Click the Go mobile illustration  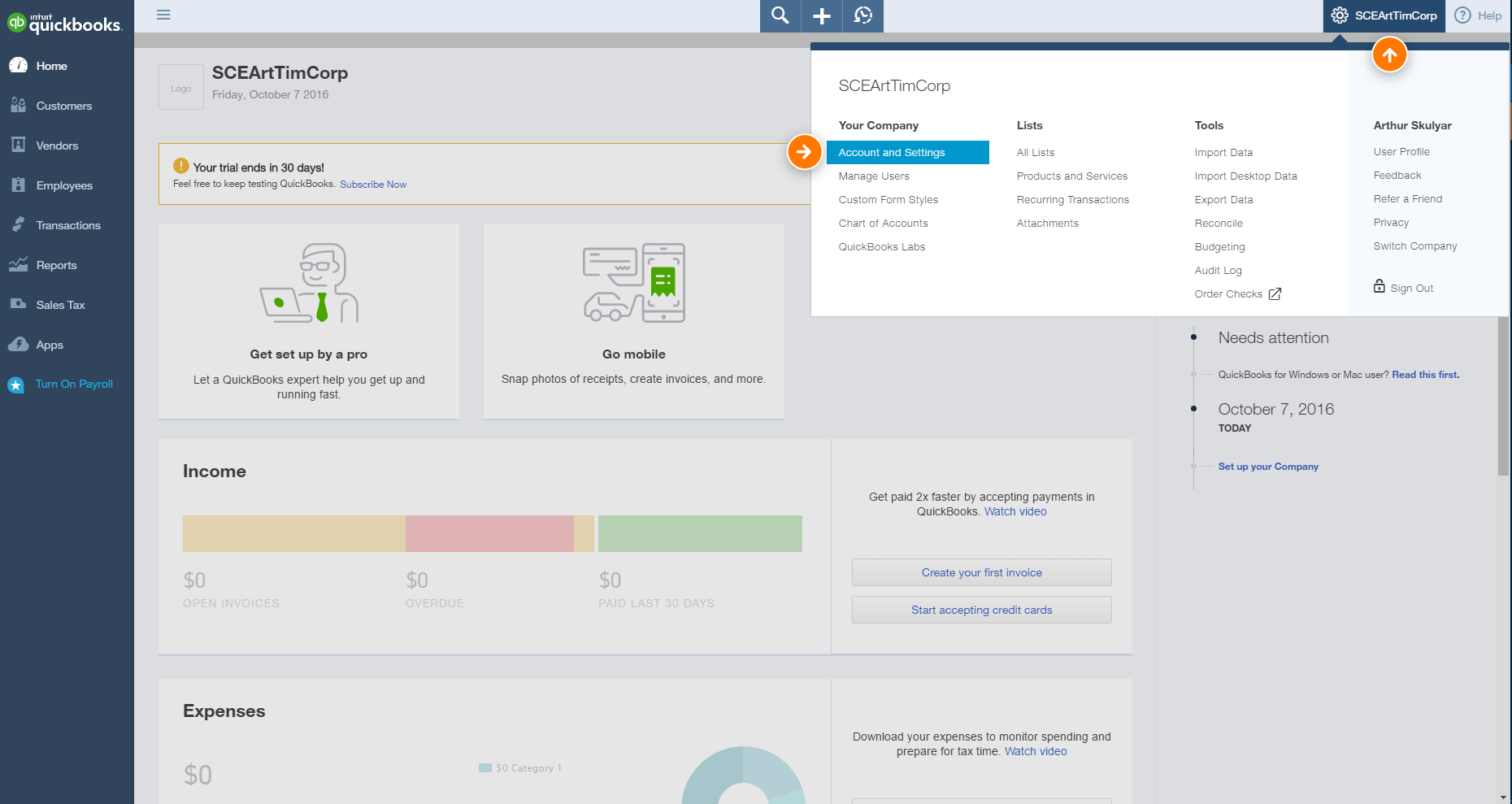[x=634, y=282]
